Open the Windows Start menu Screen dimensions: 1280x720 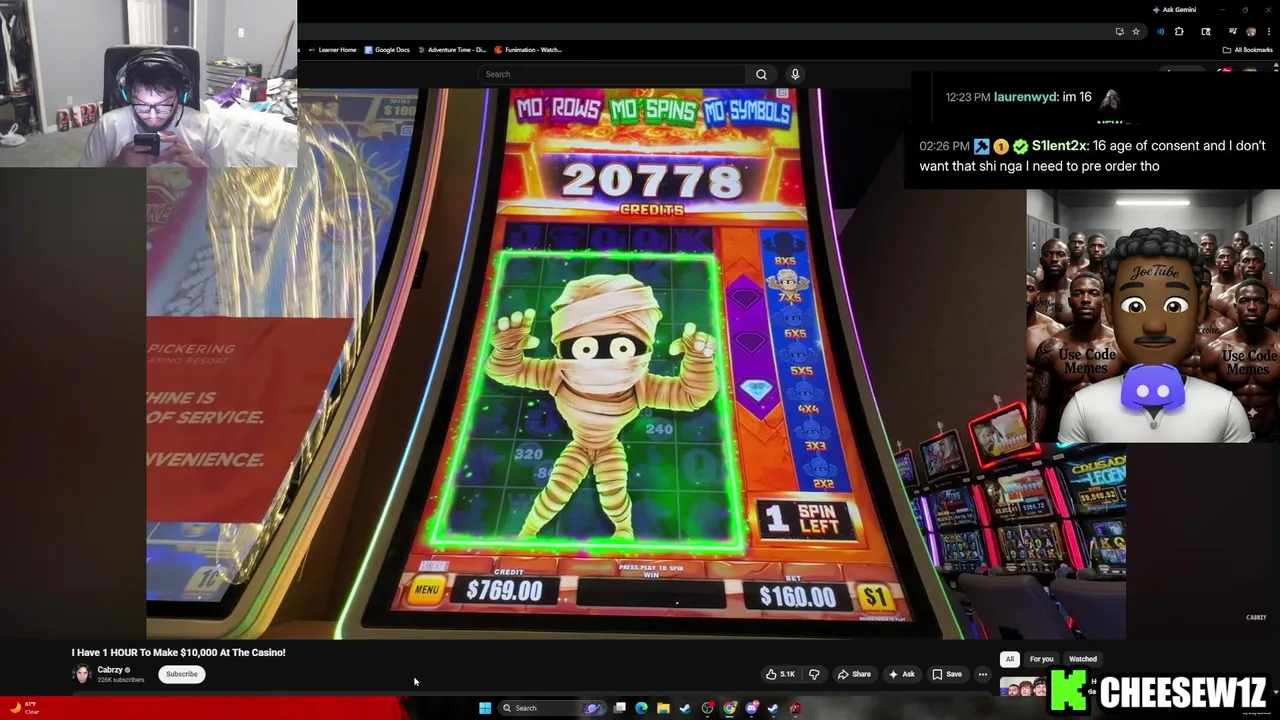click(x=485, y=708)
